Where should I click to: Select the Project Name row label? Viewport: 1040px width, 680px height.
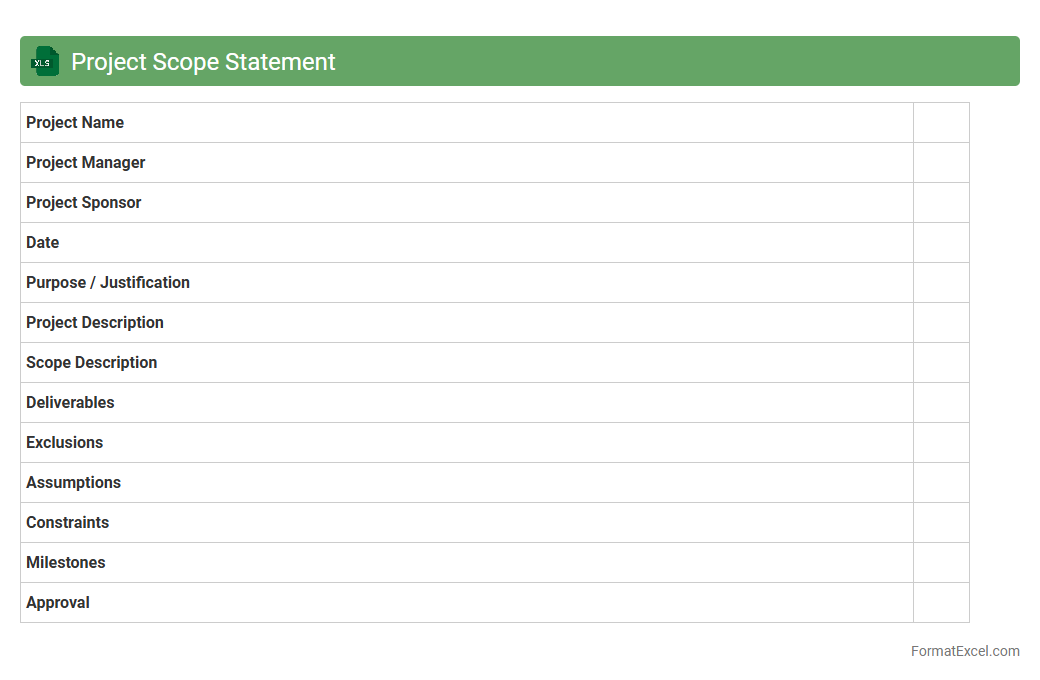[x=75, y=123]
